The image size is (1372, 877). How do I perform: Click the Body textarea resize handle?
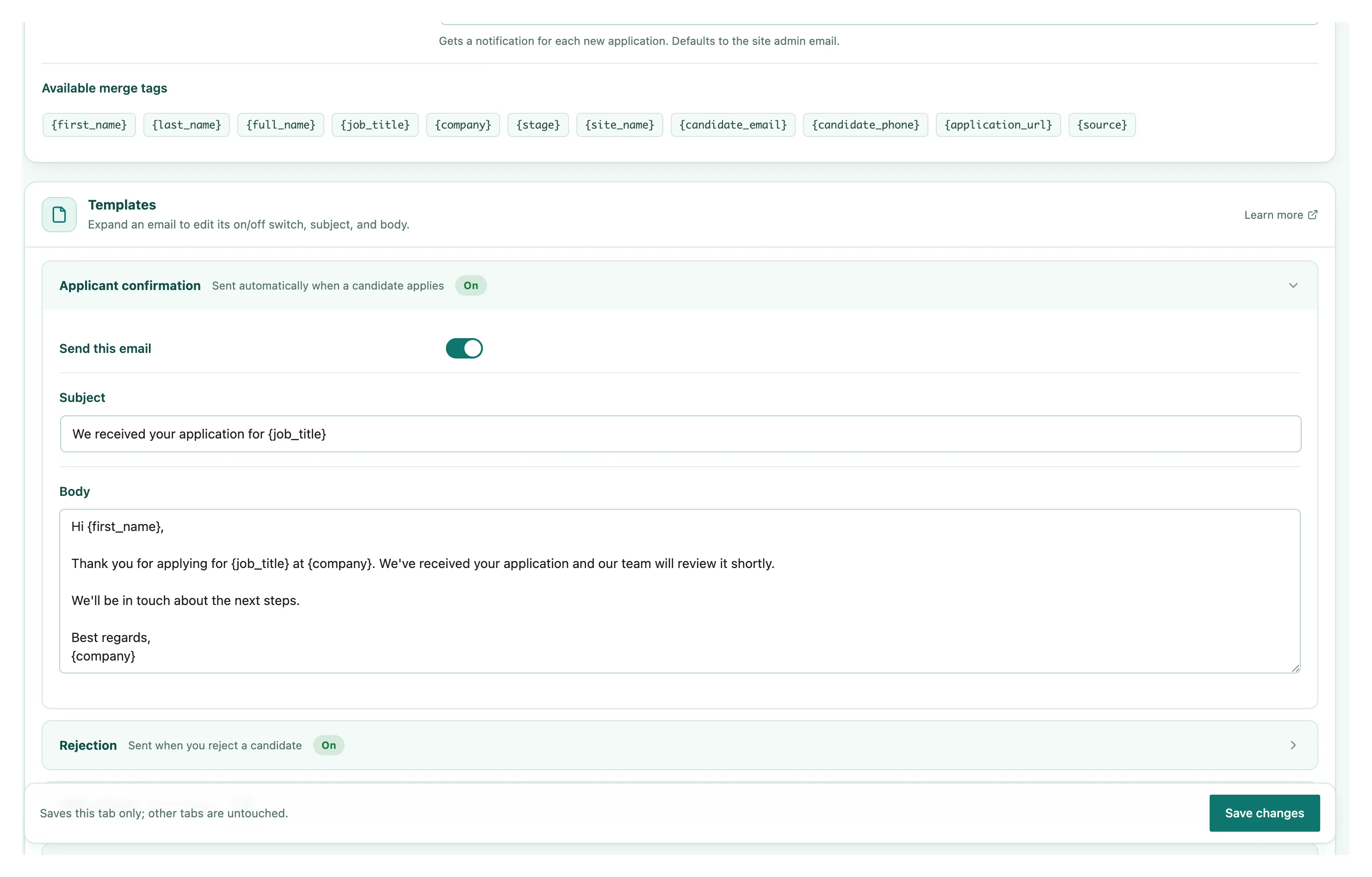click(1295, 668)
